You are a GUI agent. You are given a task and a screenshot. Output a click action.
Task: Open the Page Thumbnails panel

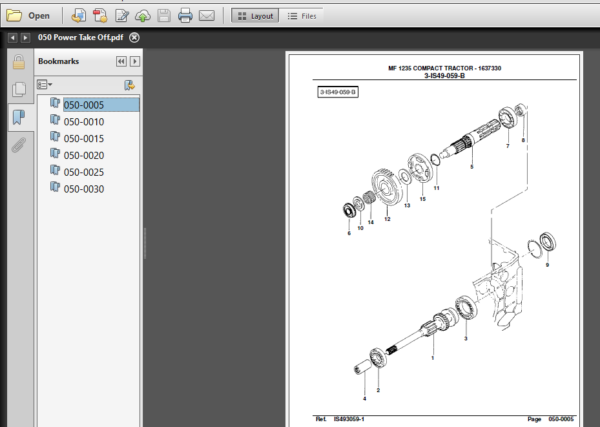pyautogui.click(x=19, y=89)
